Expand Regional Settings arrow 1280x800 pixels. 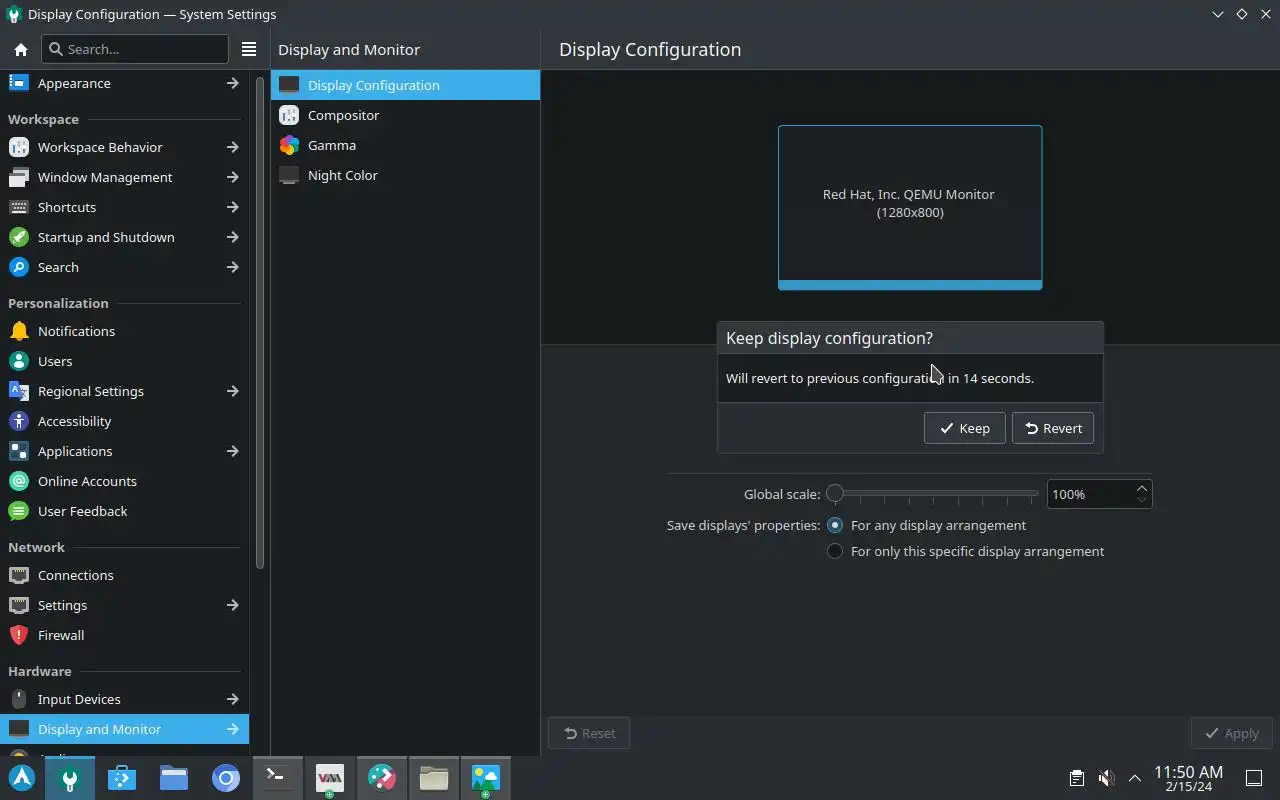[x=232, y=391]
